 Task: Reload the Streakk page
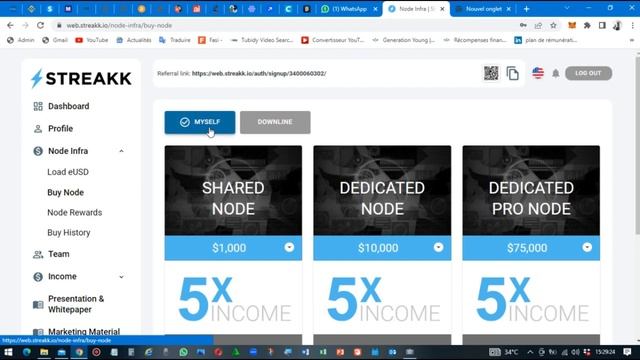[40, 25]
